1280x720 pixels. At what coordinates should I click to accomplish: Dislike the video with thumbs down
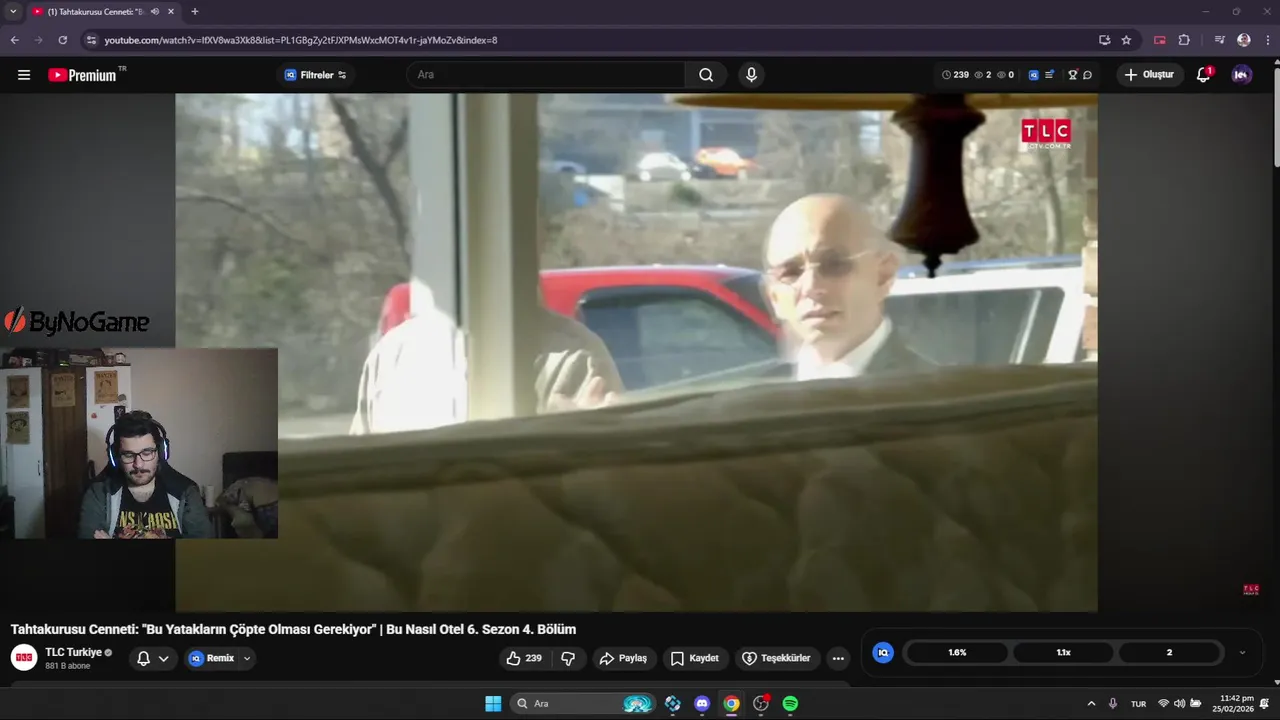[568, 658]
